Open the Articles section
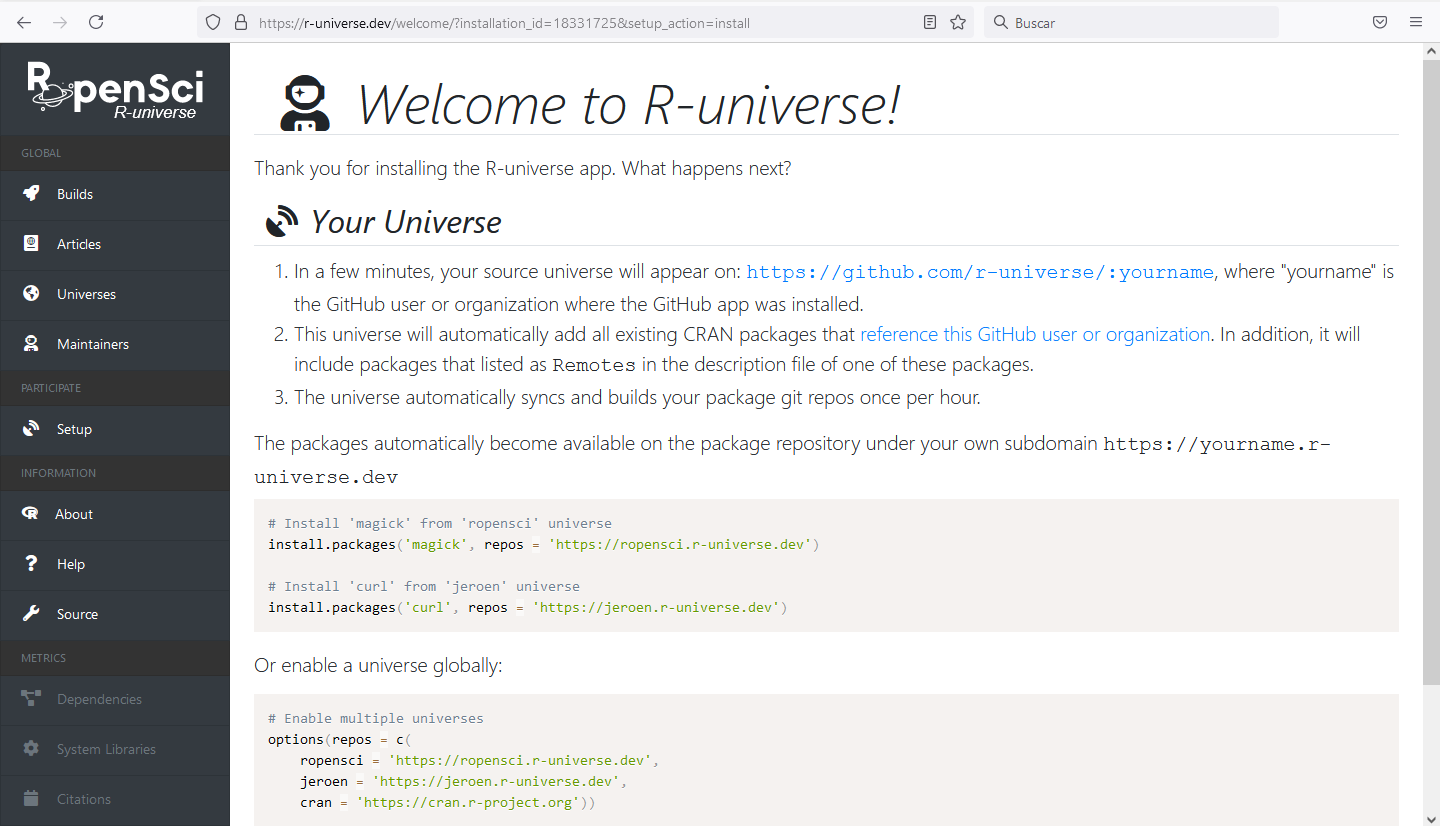Screen dimensions: 1440x826 click(x=78, y=244)
